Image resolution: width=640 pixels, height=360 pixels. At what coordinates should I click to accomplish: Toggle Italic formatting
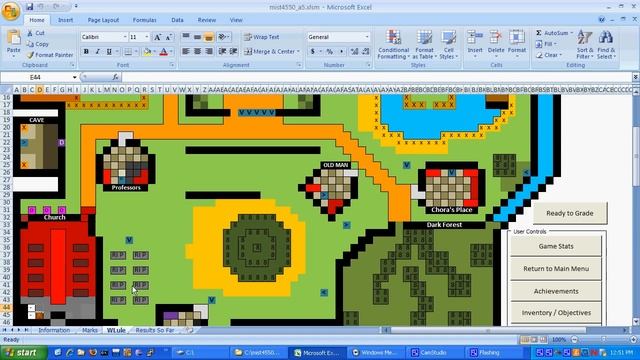point(97,52)
